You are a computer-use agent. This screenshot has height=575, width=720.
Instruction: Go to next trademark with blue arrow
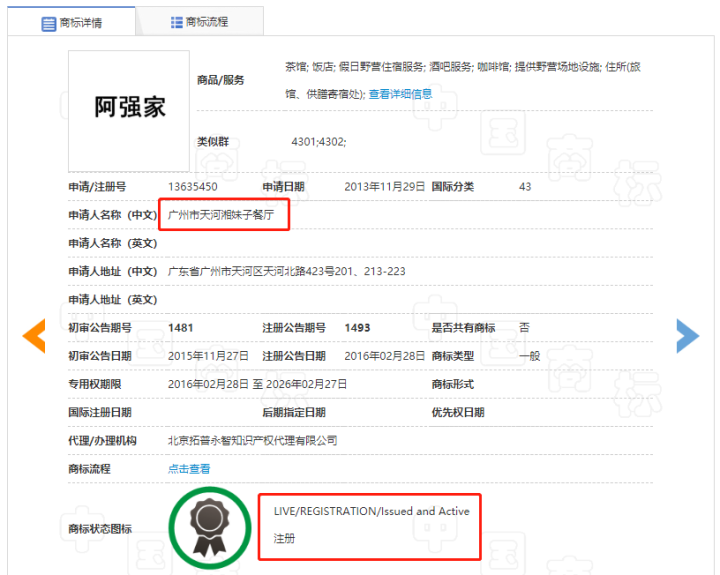tap(687, 336)
